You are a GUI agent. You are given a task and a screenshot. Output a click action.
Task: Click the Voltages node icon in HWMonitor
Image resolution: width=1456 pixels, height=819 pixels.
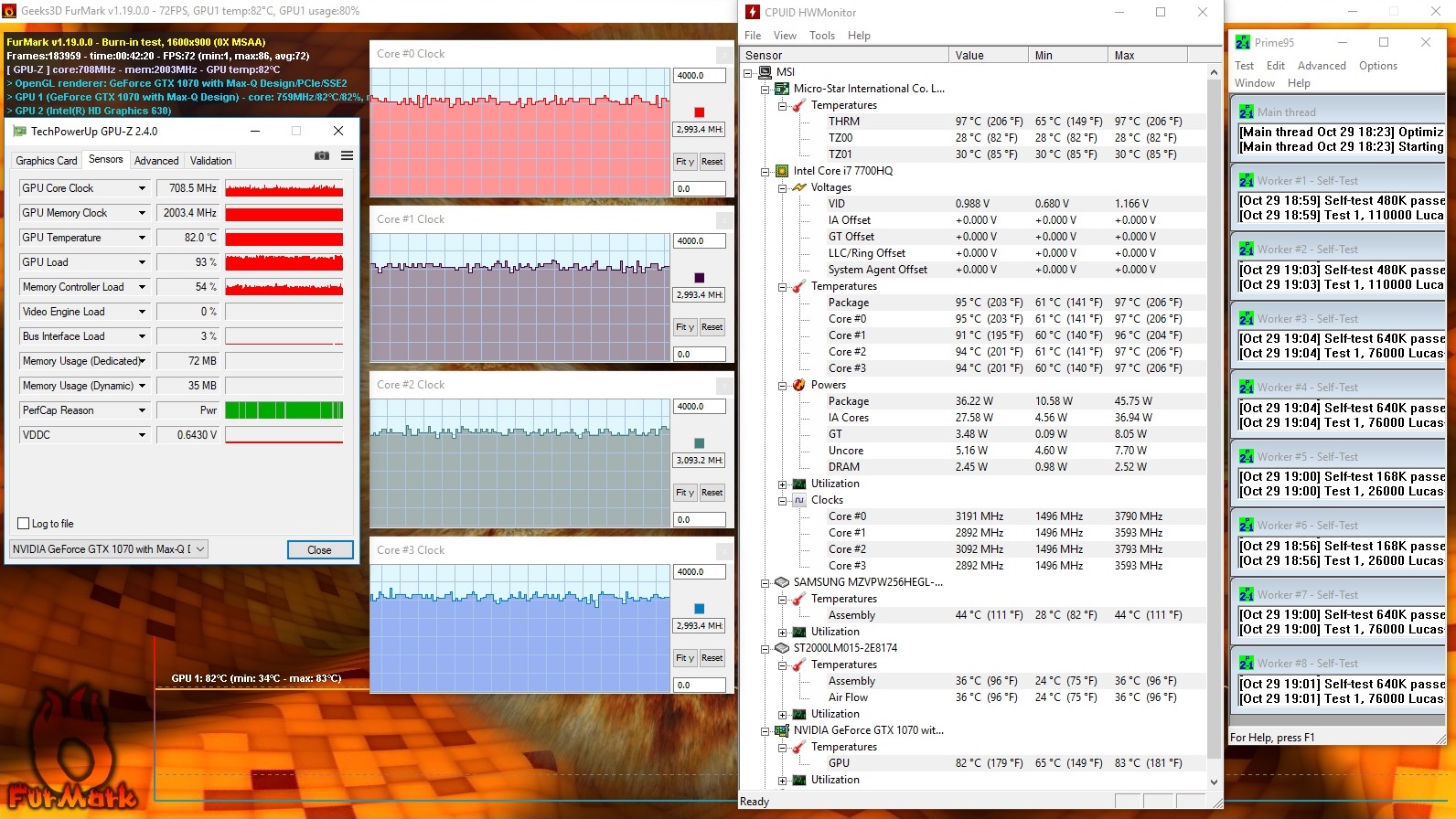799,187
